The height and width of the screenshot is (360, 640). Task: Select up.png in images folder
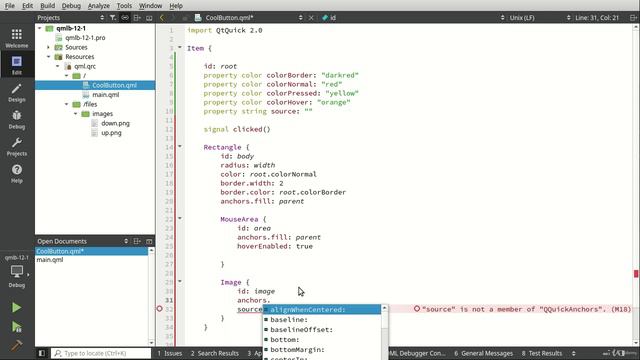pyautogui.click(x=111, y=133)
